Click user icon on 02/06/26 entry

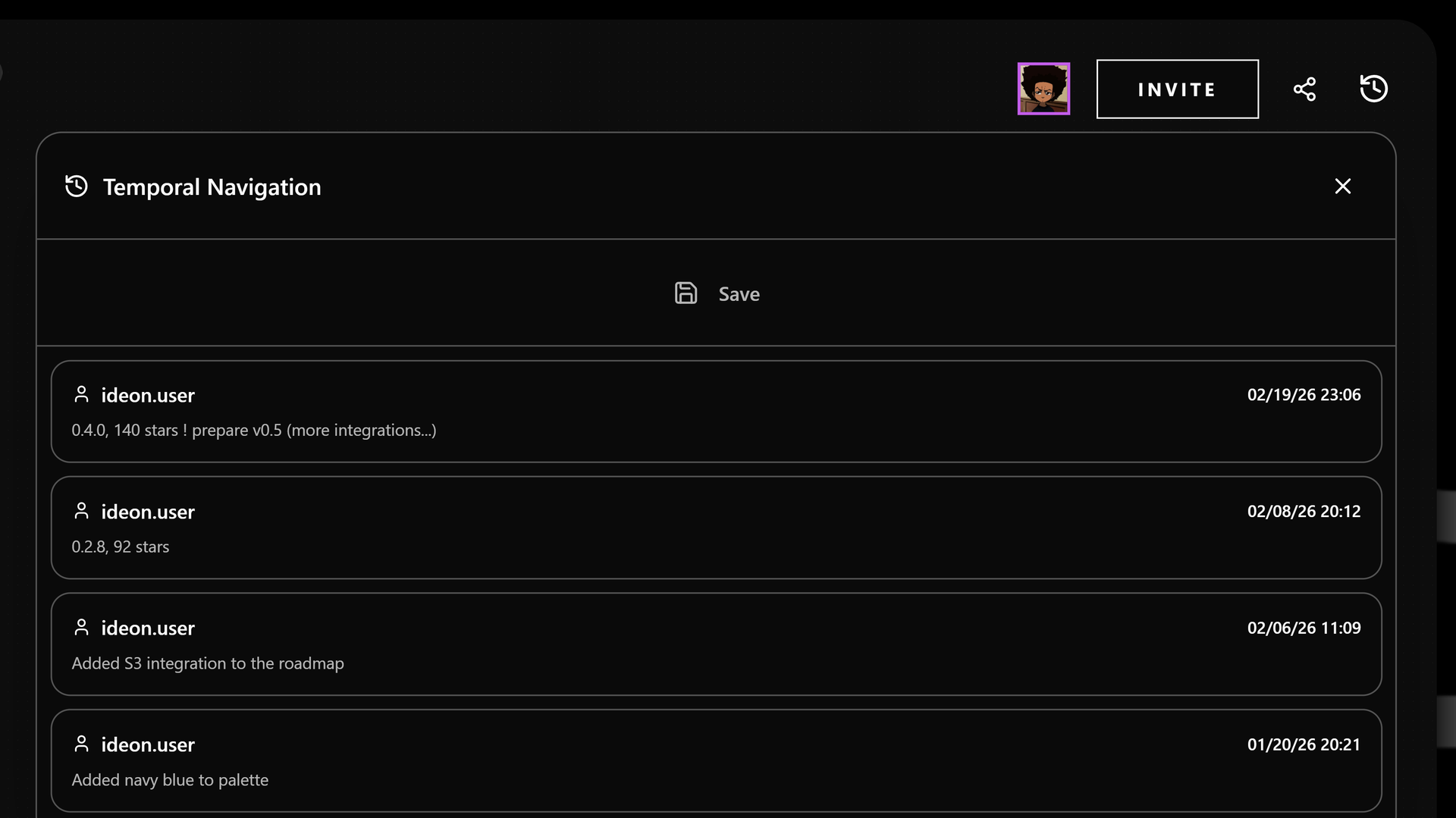81,627
